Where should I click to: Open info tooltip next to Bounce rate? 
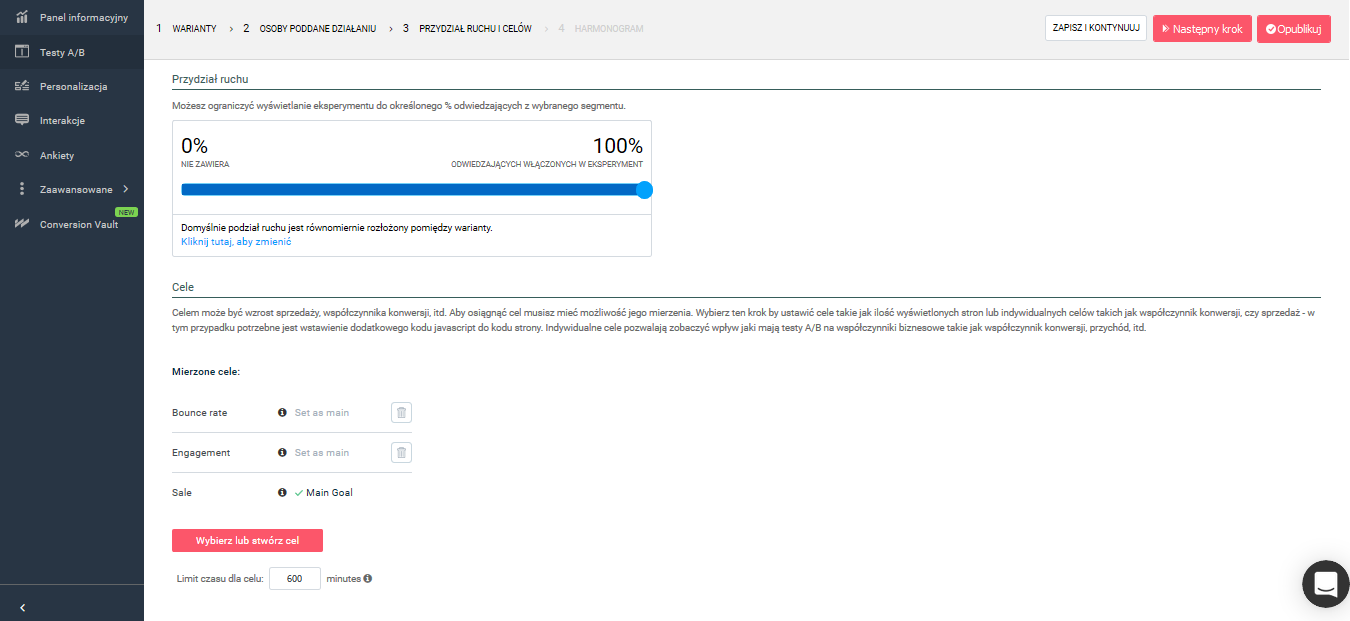pos(282,412)
